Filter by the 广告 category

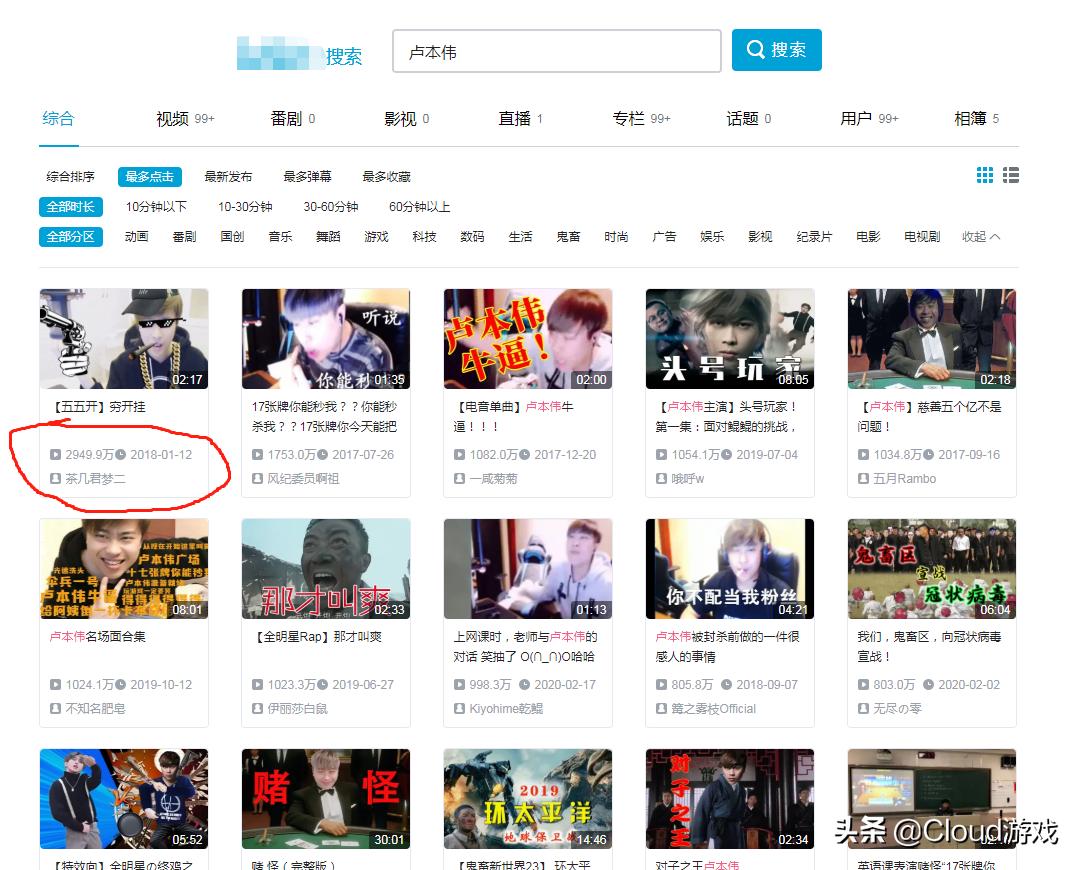tap(664, 237)
